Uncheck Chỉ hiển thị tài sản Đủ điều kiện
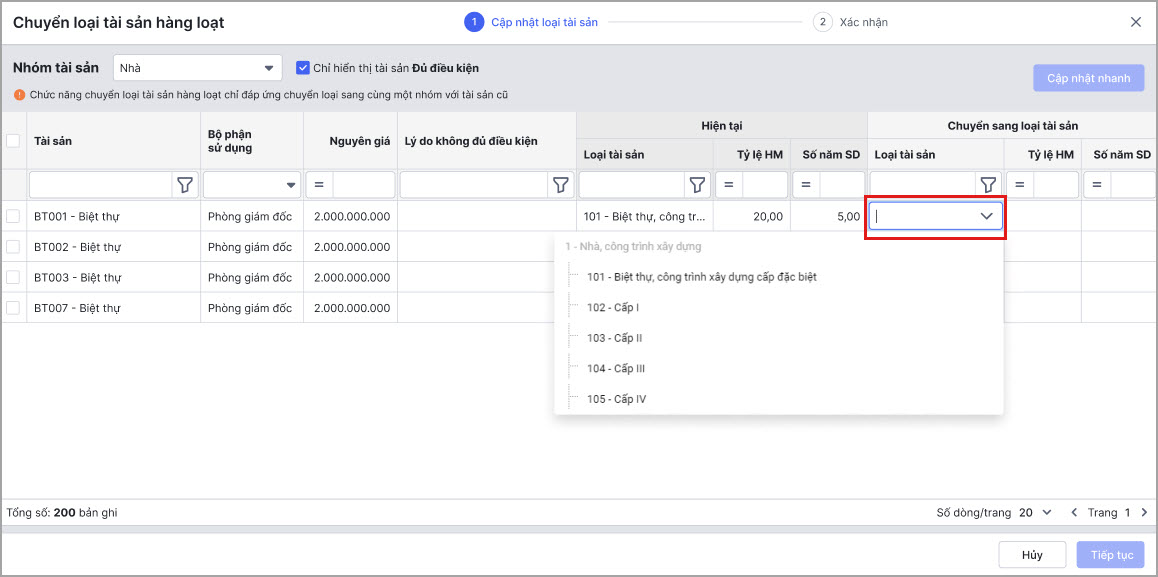The width and height of the screenshot is (1158, 577). point(303,68)
